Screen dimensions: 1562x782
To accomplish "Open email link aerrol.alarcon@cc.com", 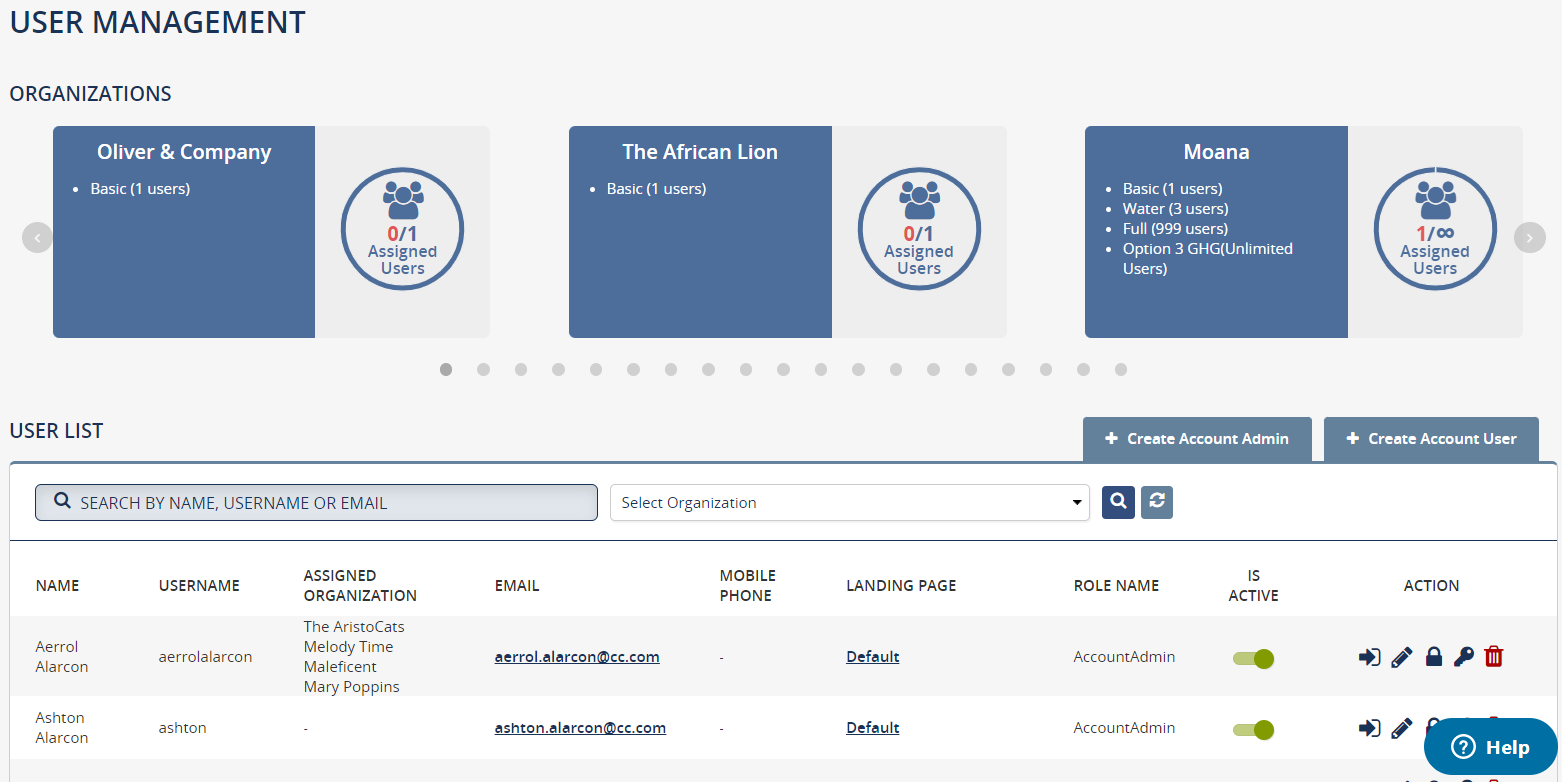I will pos(577,657).
